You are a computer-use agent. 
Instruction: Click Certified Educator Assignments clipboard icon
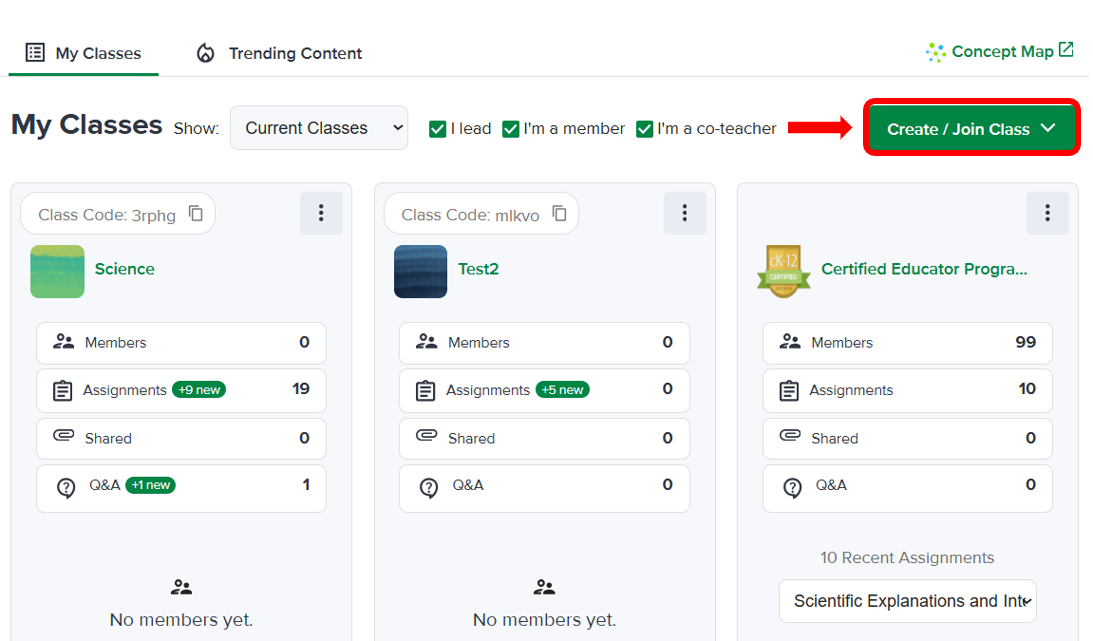pyautogui.click(x=788, y=390)
